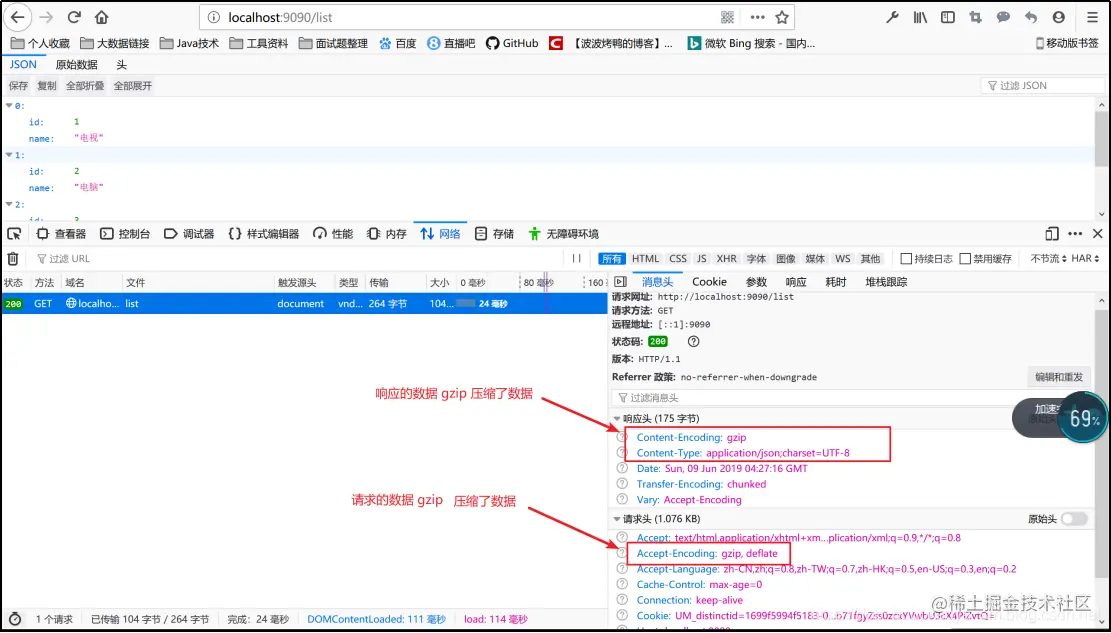Go back with the browser back arrow
This screenshot has height=633, width=1111.
point(18,17)
